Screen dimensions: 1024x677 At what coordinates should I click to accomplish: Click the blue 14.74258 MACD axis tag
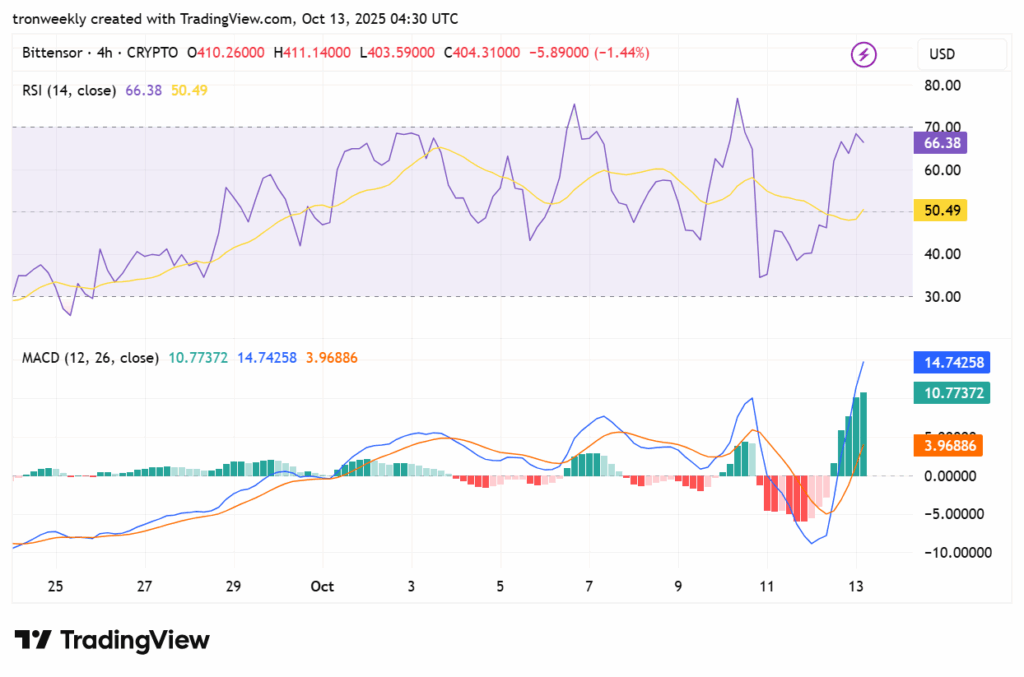click(x=951, y=362)
